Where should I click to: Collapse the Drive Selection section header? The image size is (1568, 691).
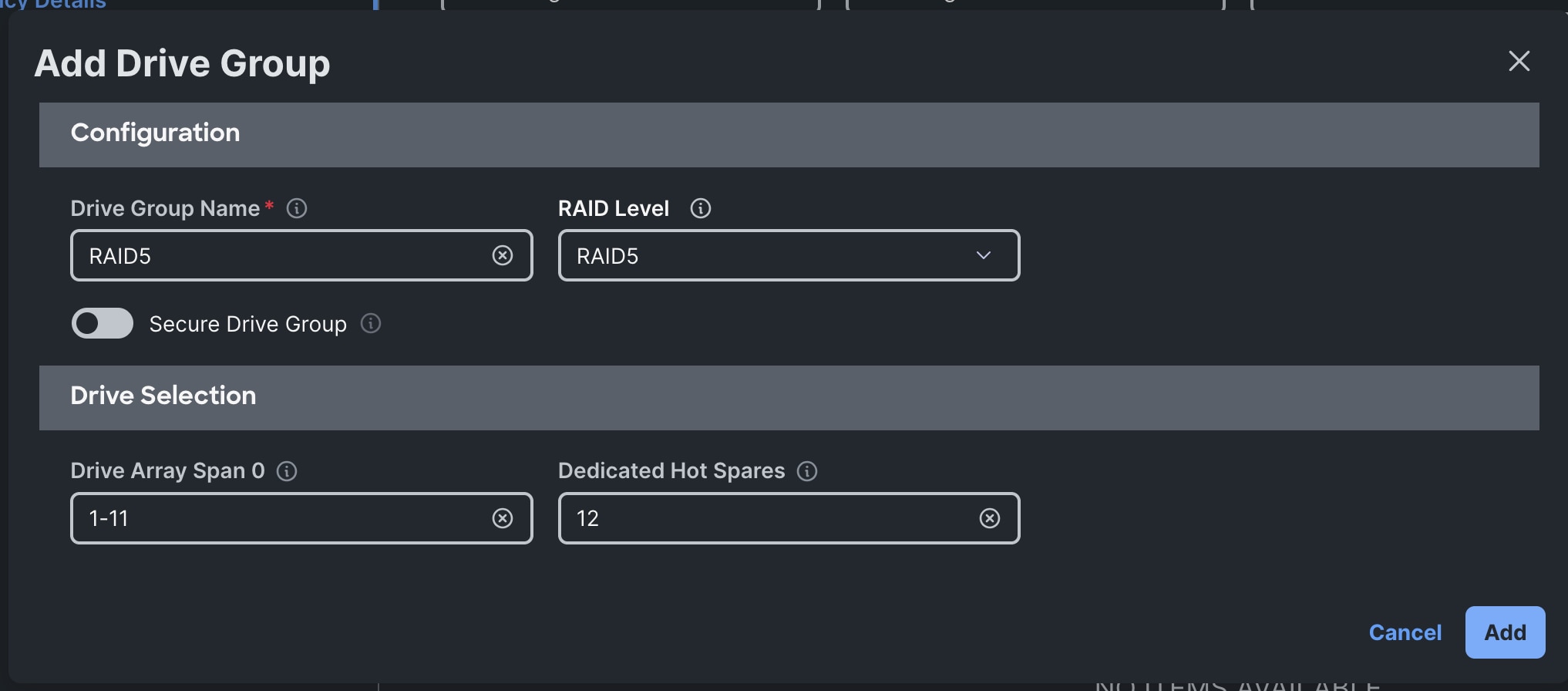click(x=163, y=396)
